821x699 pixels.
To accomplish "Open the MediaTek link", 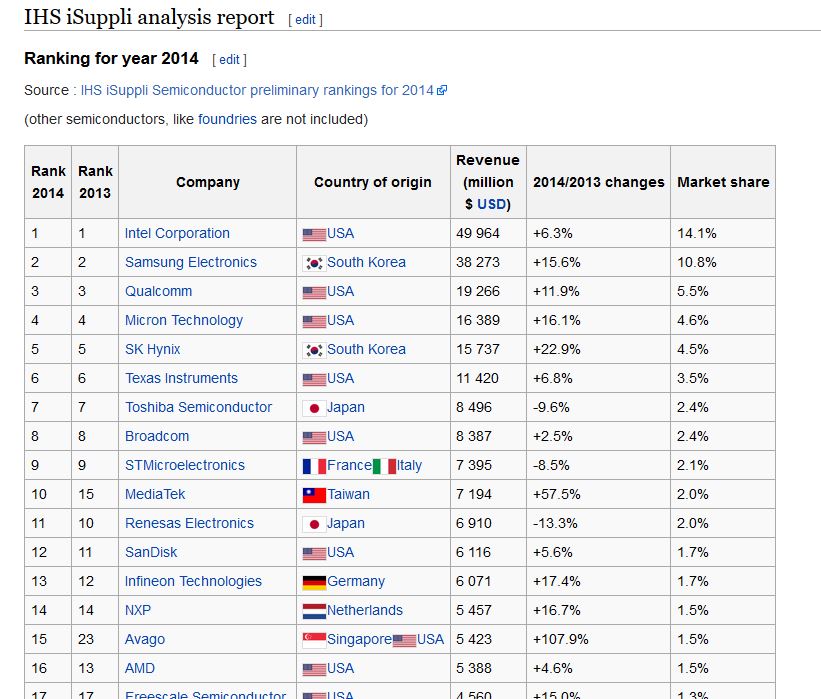I will point(155,494).
